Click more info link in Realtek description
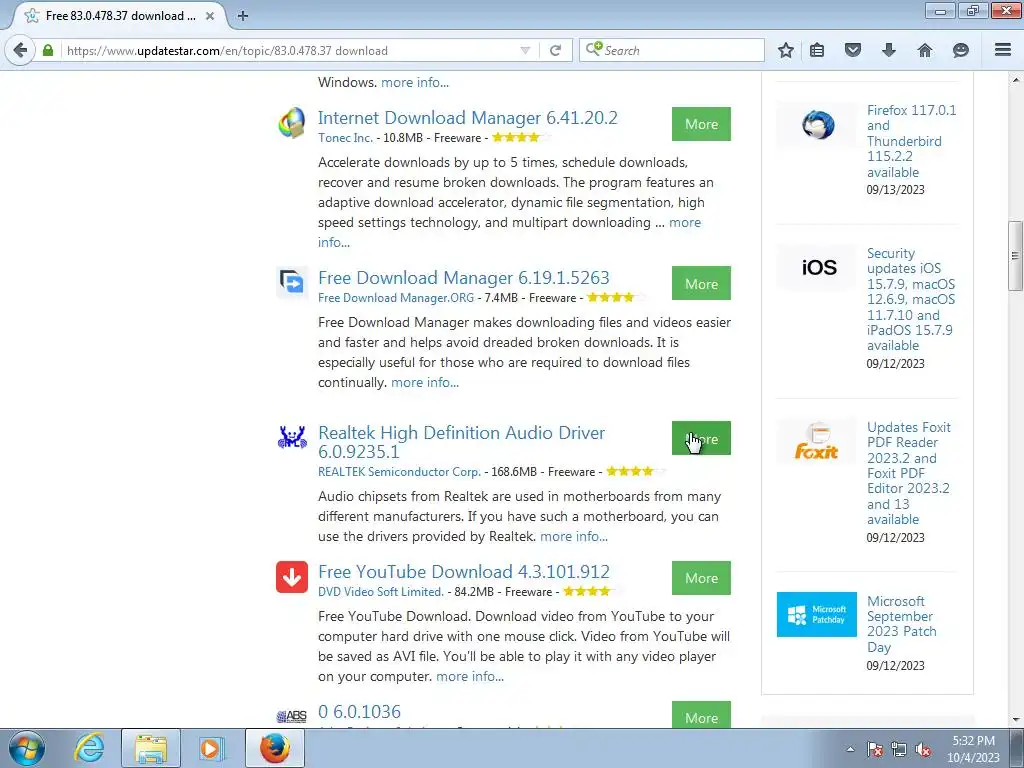 [573, 536]
